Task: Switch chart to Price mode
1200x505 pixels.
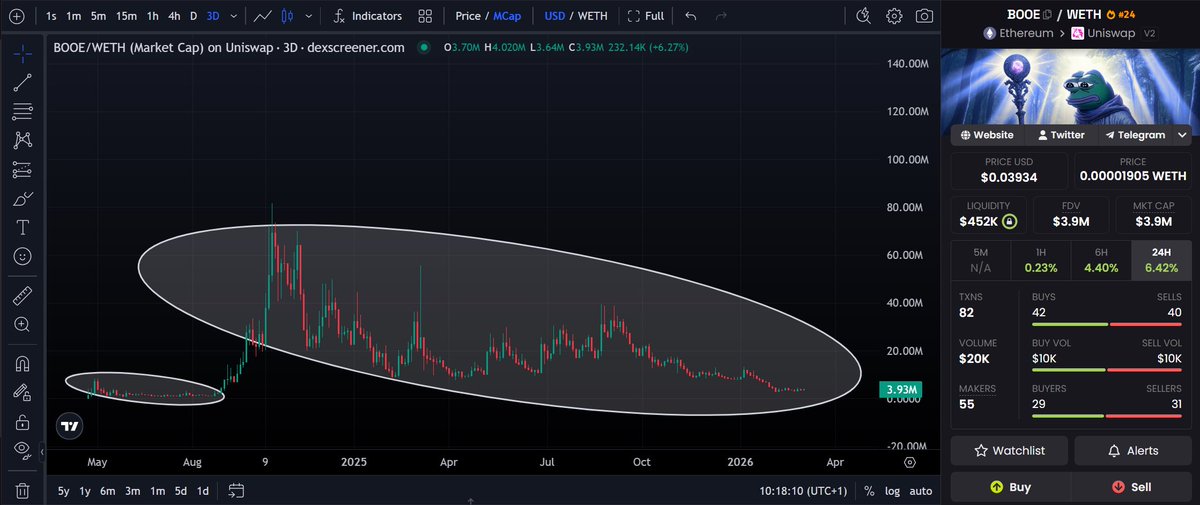Action: (x=467, y=16)
